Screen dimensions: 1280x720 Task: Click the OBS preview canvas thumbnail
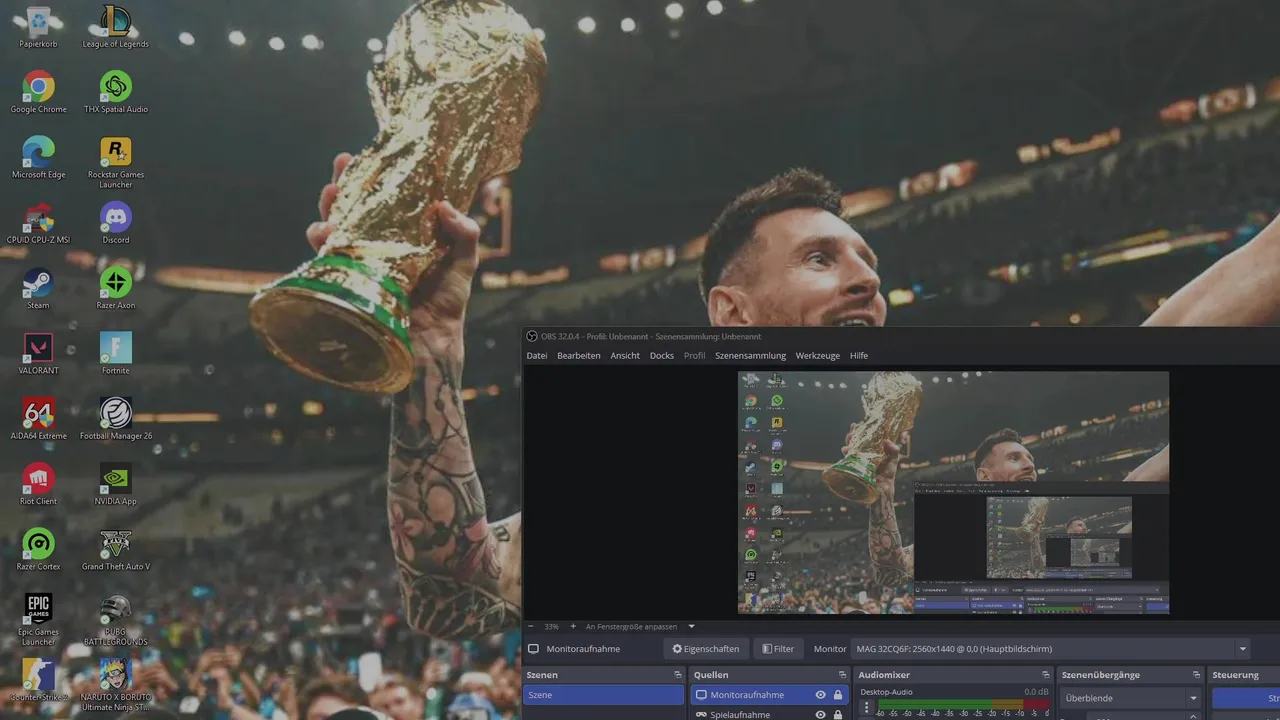point(953,493)
